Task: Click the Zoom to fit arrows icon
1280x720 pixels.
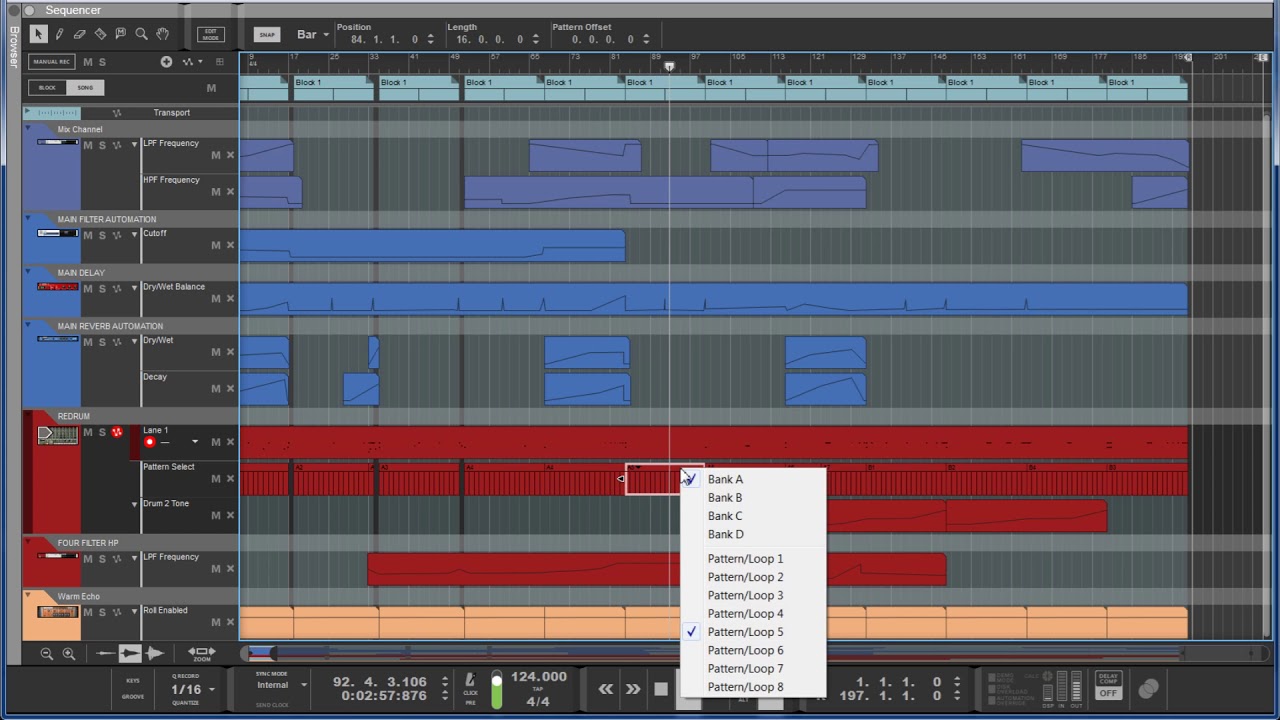Action: coord(202,652)
